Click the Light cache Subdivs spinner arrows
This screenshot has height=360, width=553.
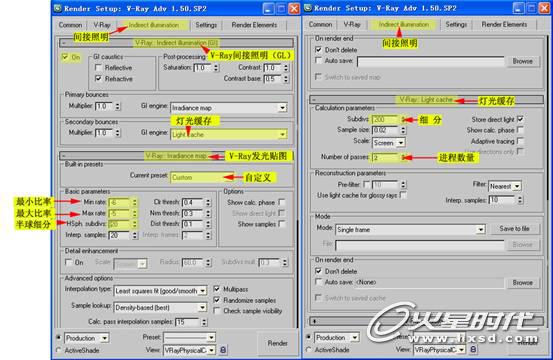point(403,120)
